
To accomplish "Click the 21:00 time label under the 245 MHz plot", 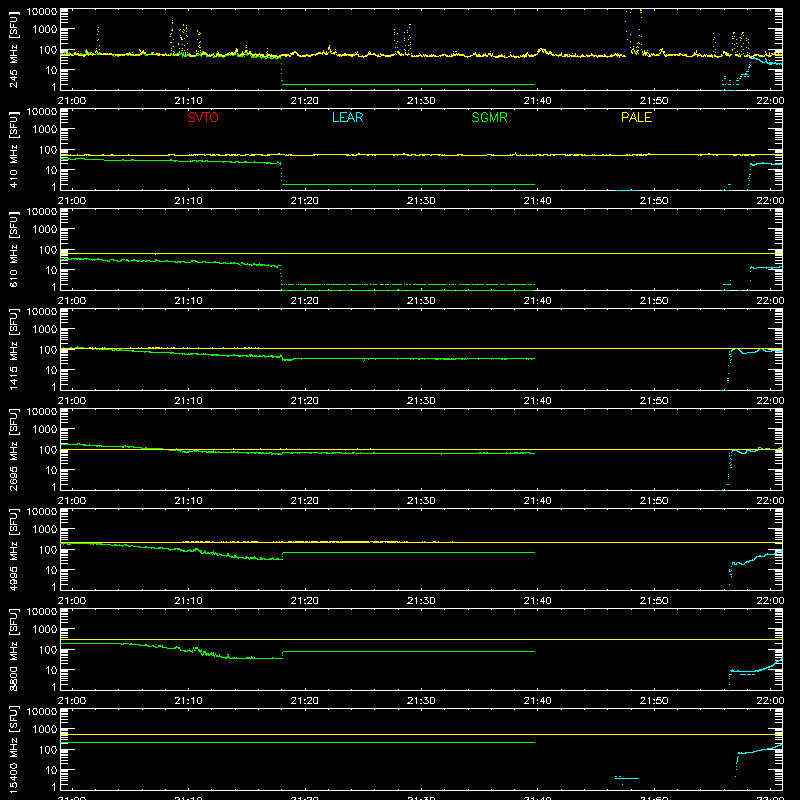I will tap(72, 101).
